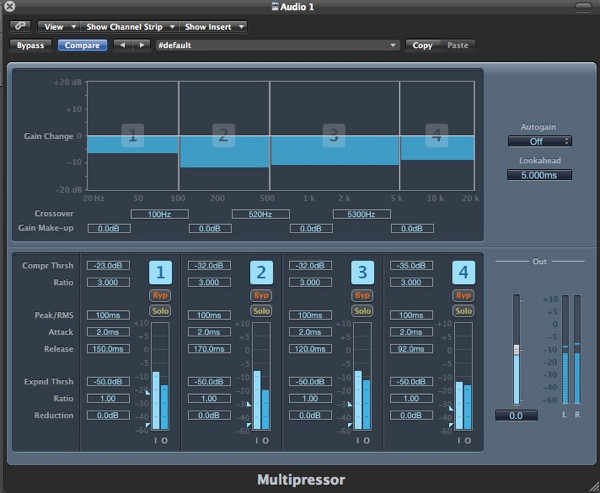Close the Audio 1 plugin window
Viewport: 600px width, 493px height.
[9, 6]
